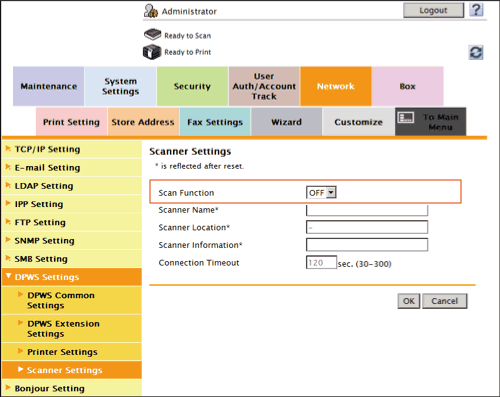Expand LDAP Setting menu
The height and width of the screenshot is (397, 500).
click(72, 186)
